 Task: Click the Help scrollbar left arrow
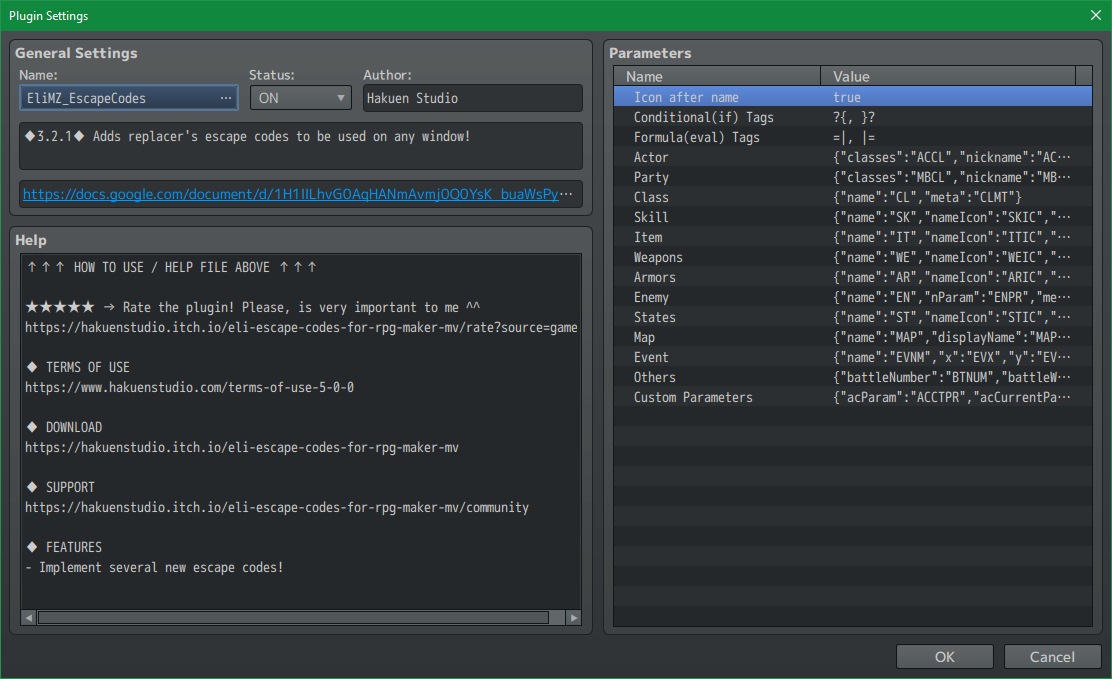tap(29, 618)
